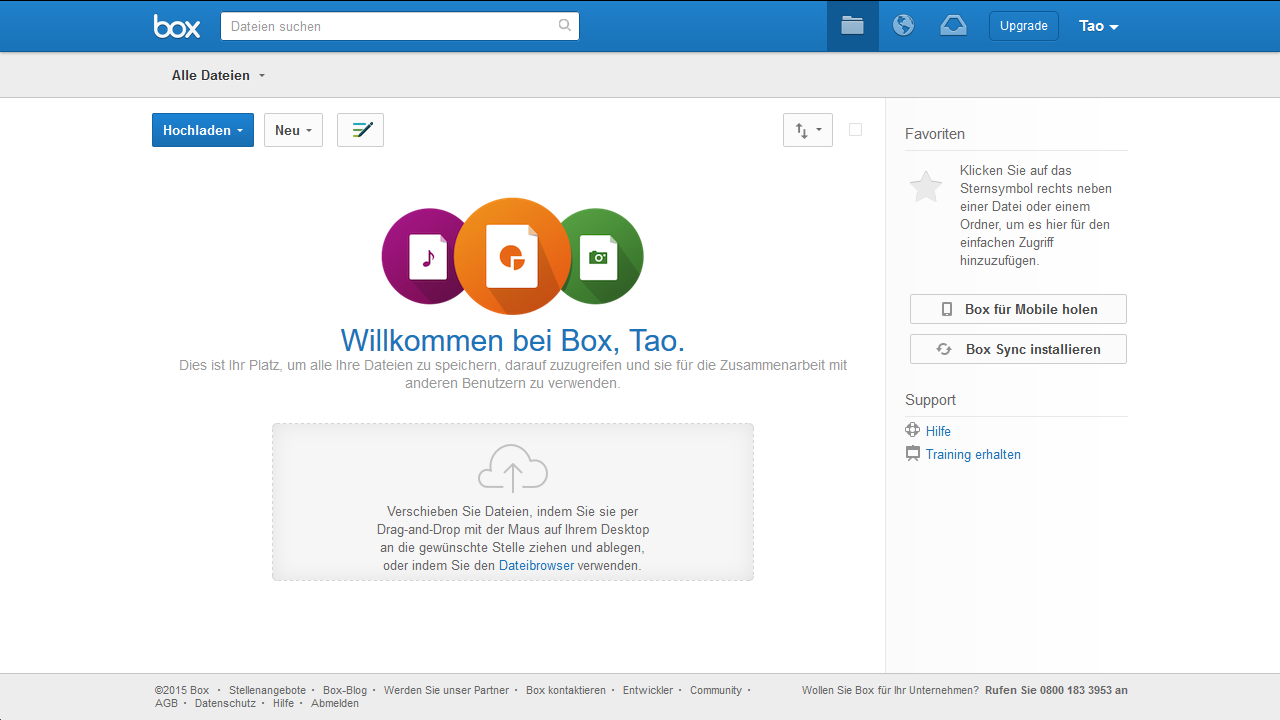Click the Willkommen bei Box, Tao. heading
Screen dimensions: 1280x720
point(513,340)
